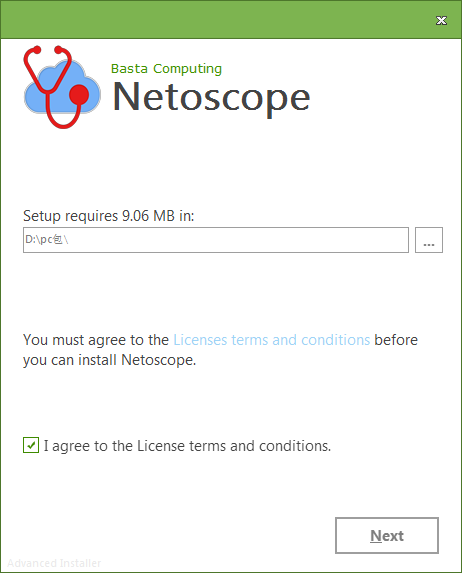Image resolution: width=462 pixels, height=573 pixels.
Task: Click the green checkmark inside the checkbox
Action: coord(31,445)
